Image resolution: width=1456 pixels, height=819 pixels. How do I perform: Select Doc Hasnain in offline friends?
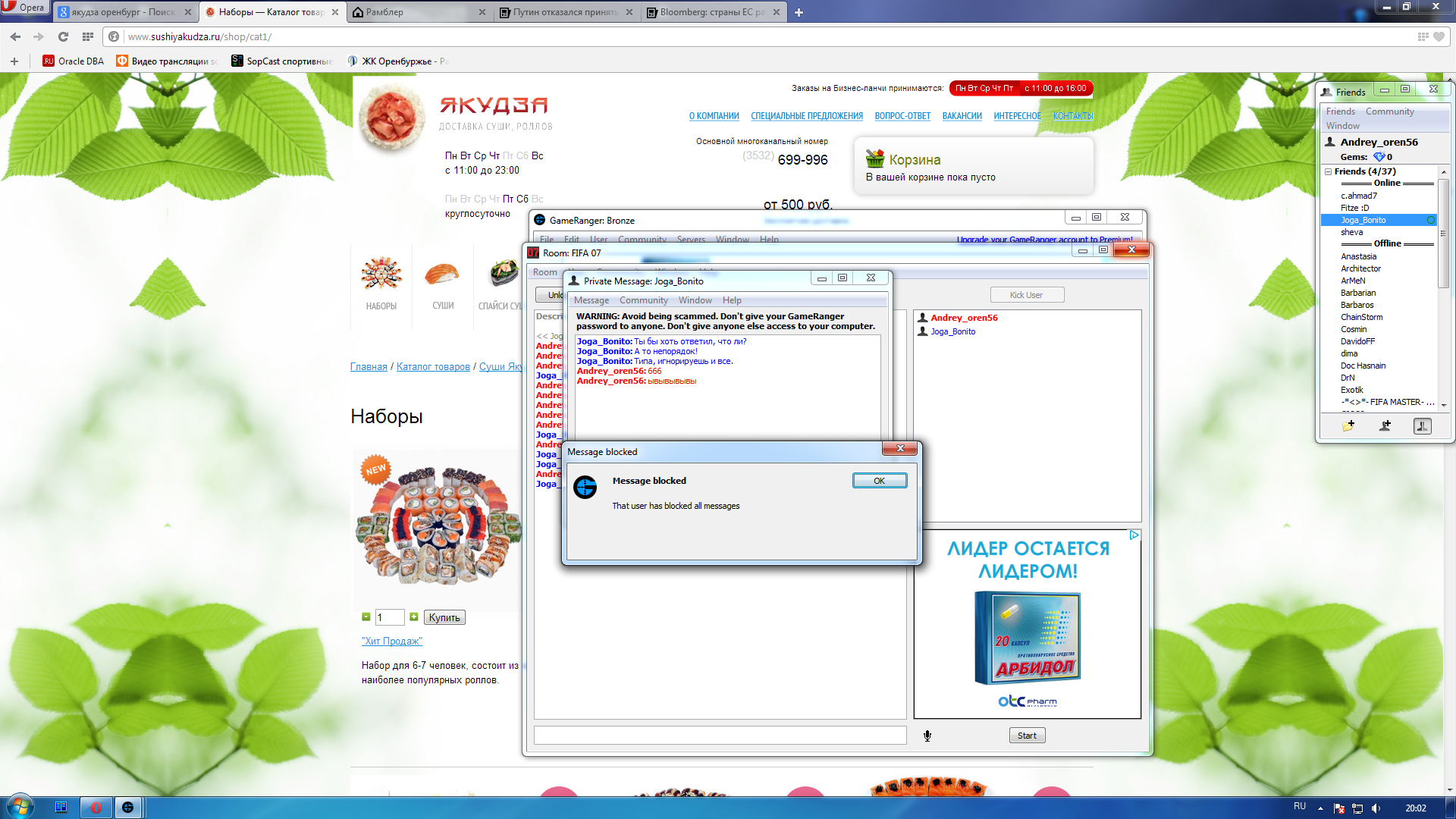[x=1363, y=366]
